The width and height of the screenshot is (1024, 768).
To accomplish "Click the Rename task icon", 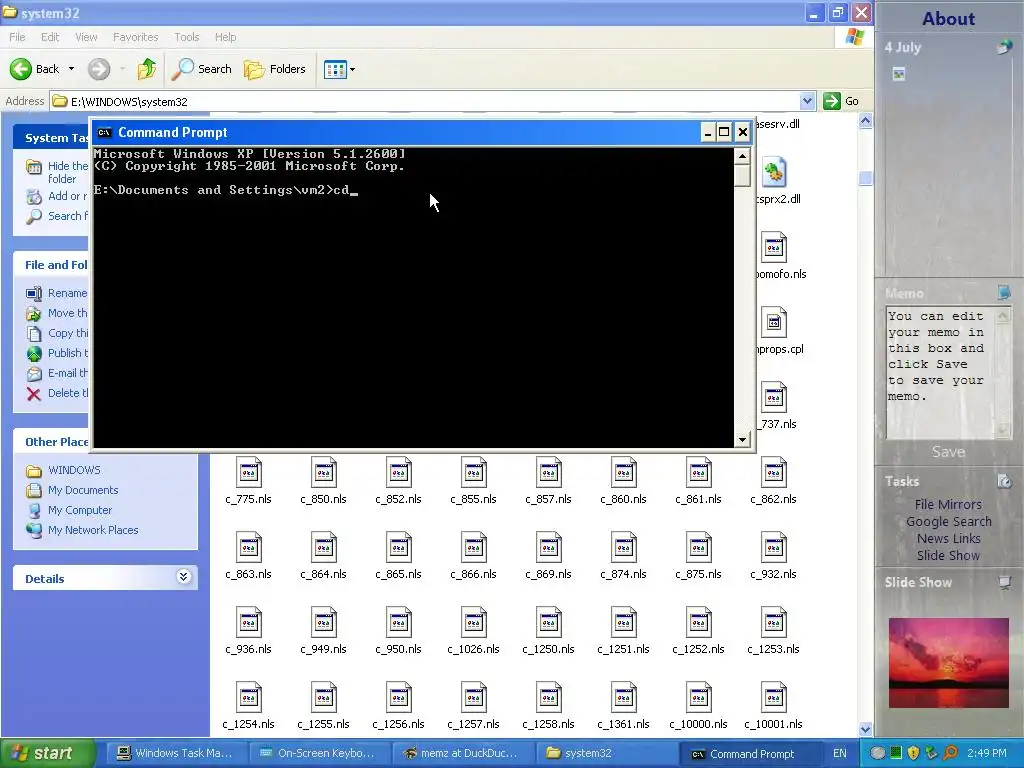I will [x=33, y=294].
